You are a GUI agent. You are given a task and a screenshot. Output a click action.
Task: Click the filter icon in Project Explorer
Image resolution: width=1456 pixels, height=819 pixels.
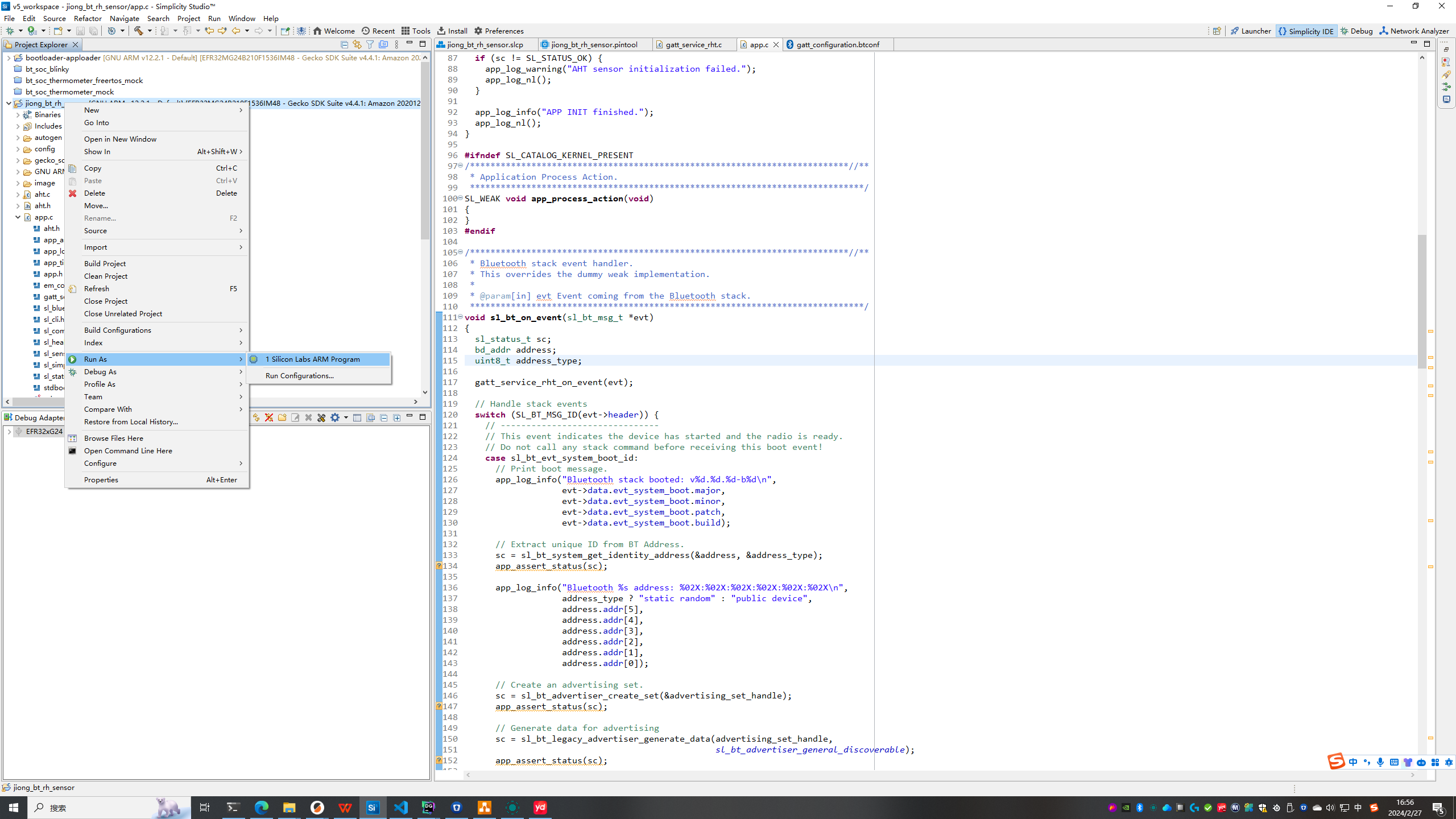tap(370, 44)
